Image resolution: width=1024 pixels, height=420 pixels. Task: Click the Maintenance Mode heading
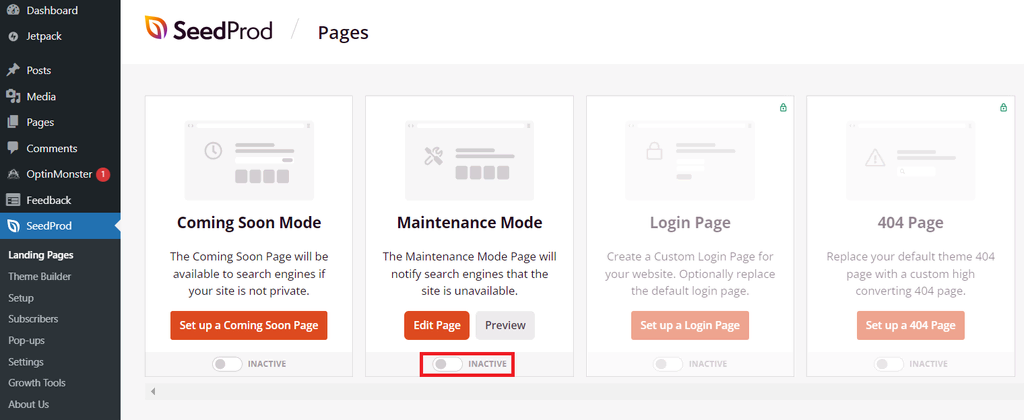point(470,223)
